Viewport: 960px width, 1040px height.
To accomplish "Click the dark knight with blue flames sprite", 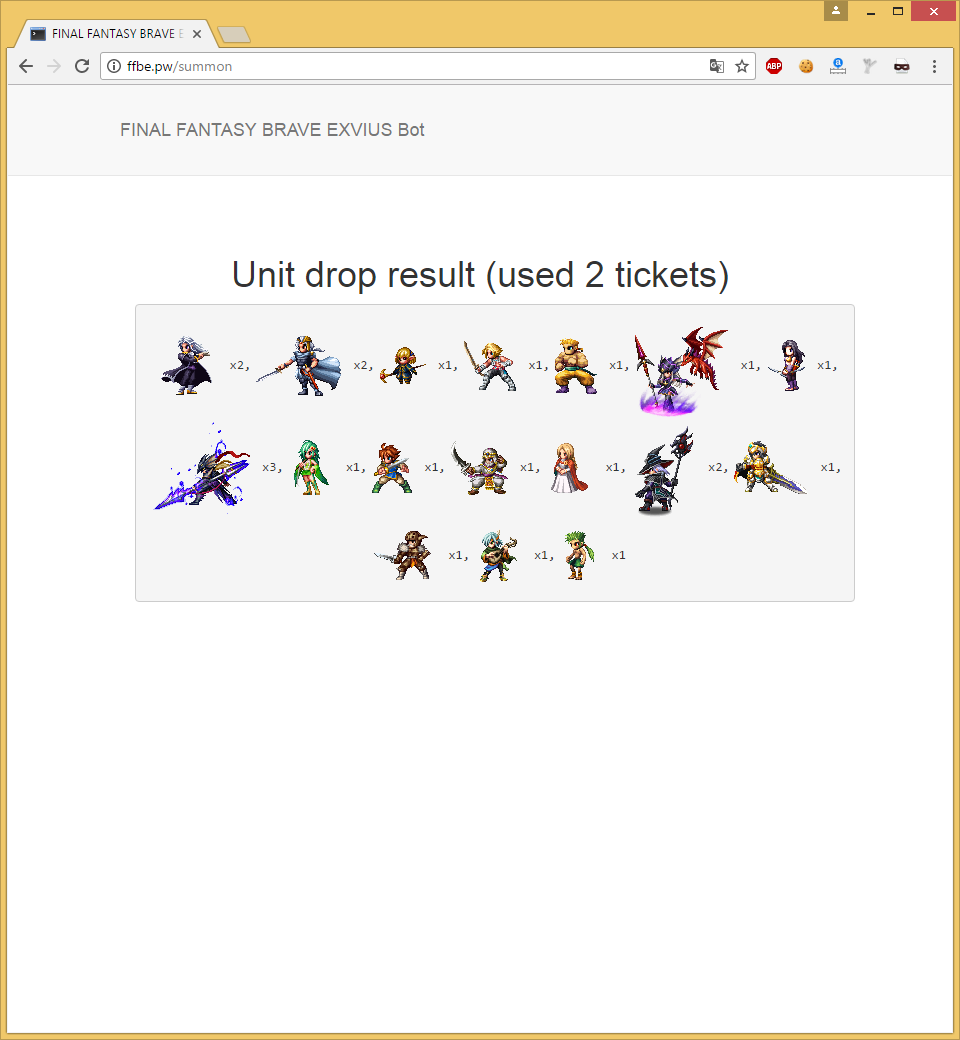I will click(x=202, y=468).
